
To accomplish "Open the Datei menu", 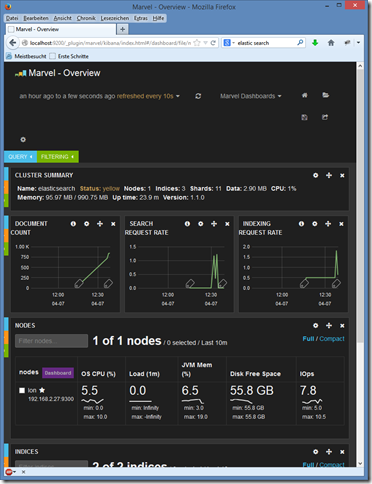I will pos(12,18).
